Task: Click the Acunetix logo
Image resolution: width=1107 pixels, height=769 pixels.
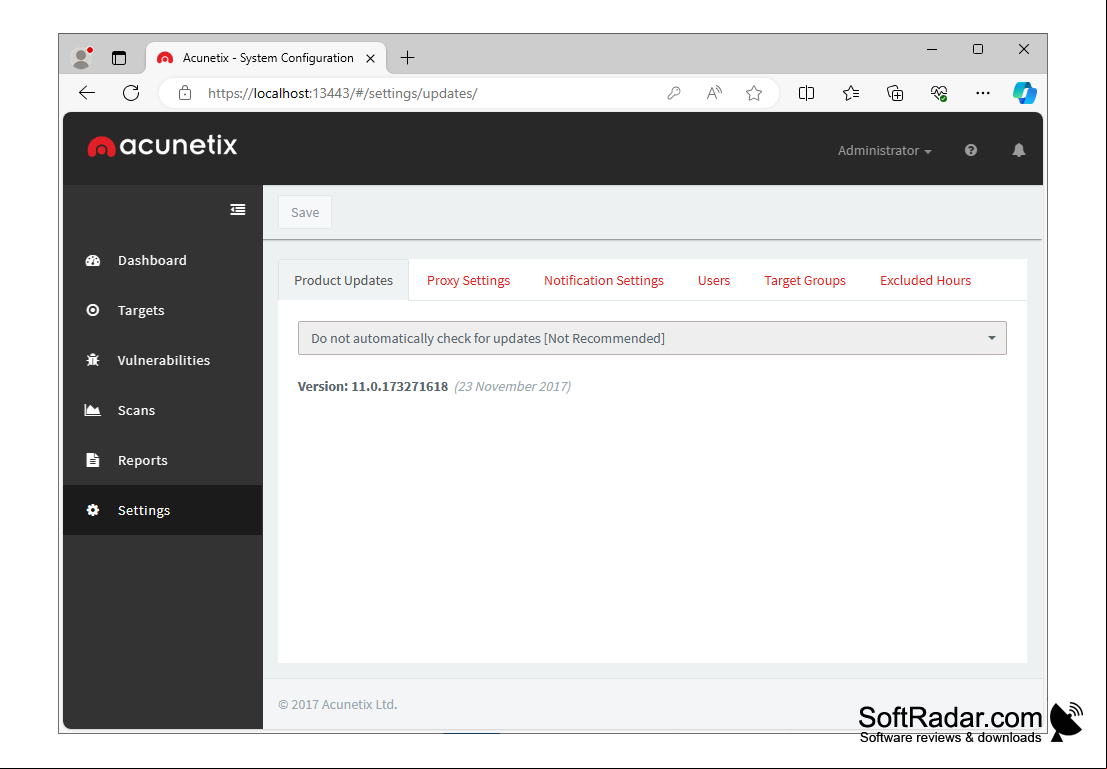Action: click(x=162, y=145)
